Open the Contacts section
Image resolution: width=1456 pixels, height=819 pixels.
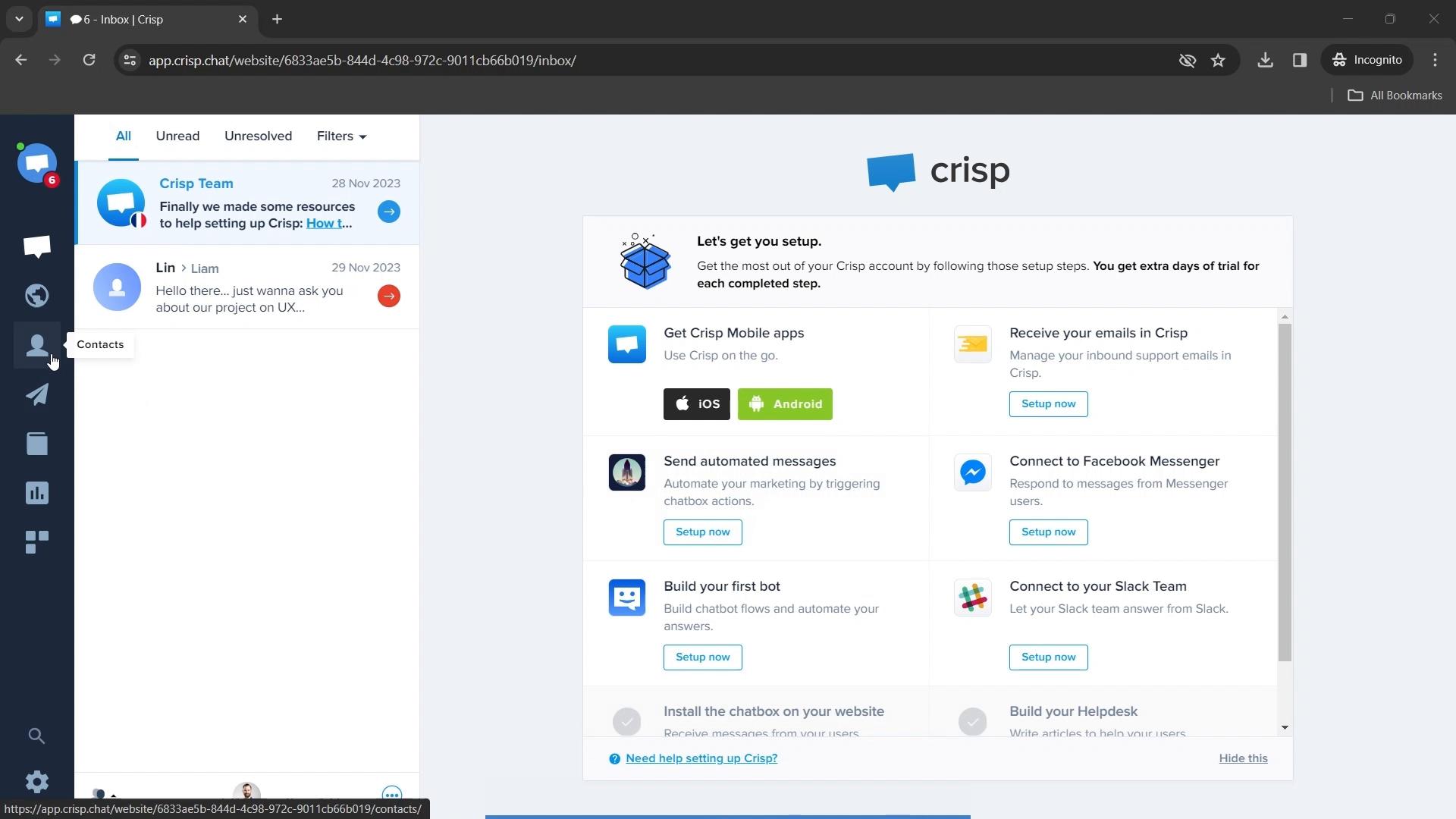pyautogui.click(x=37, y=345)
